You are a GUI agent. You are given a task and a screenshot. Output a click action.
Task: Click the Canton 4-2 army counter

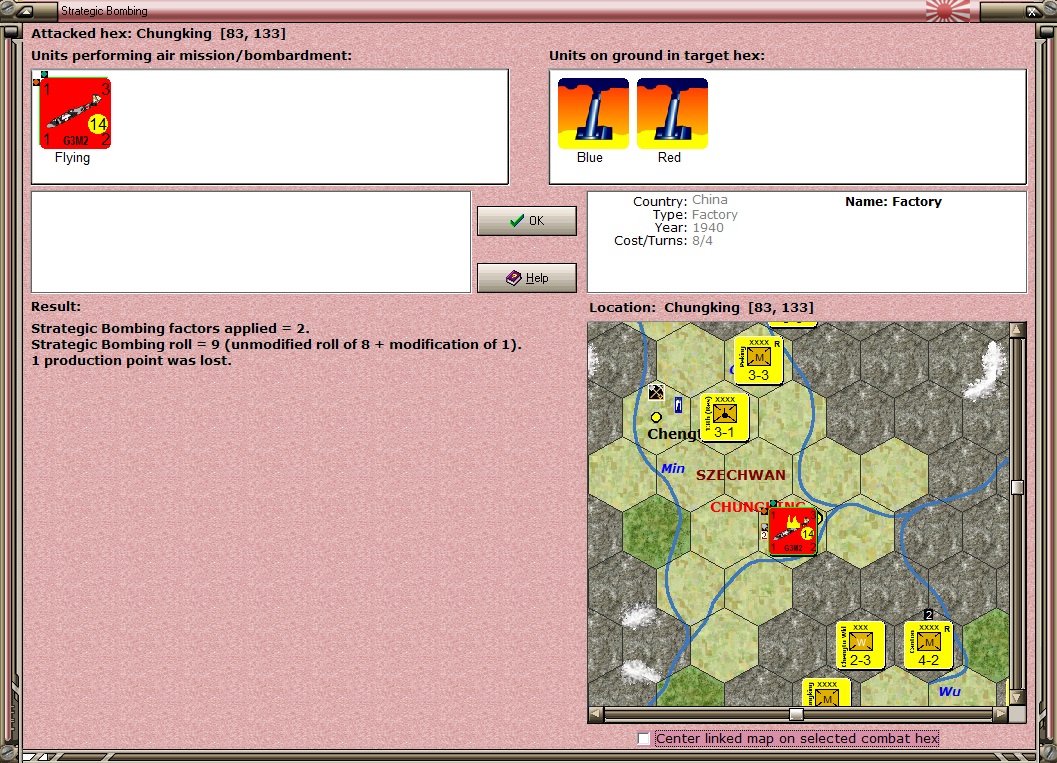point(928,645)
